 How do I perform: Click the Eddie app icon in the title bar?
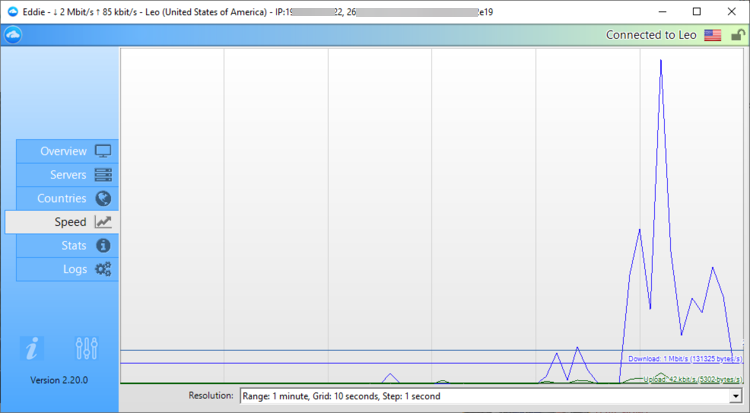[12, 11]
